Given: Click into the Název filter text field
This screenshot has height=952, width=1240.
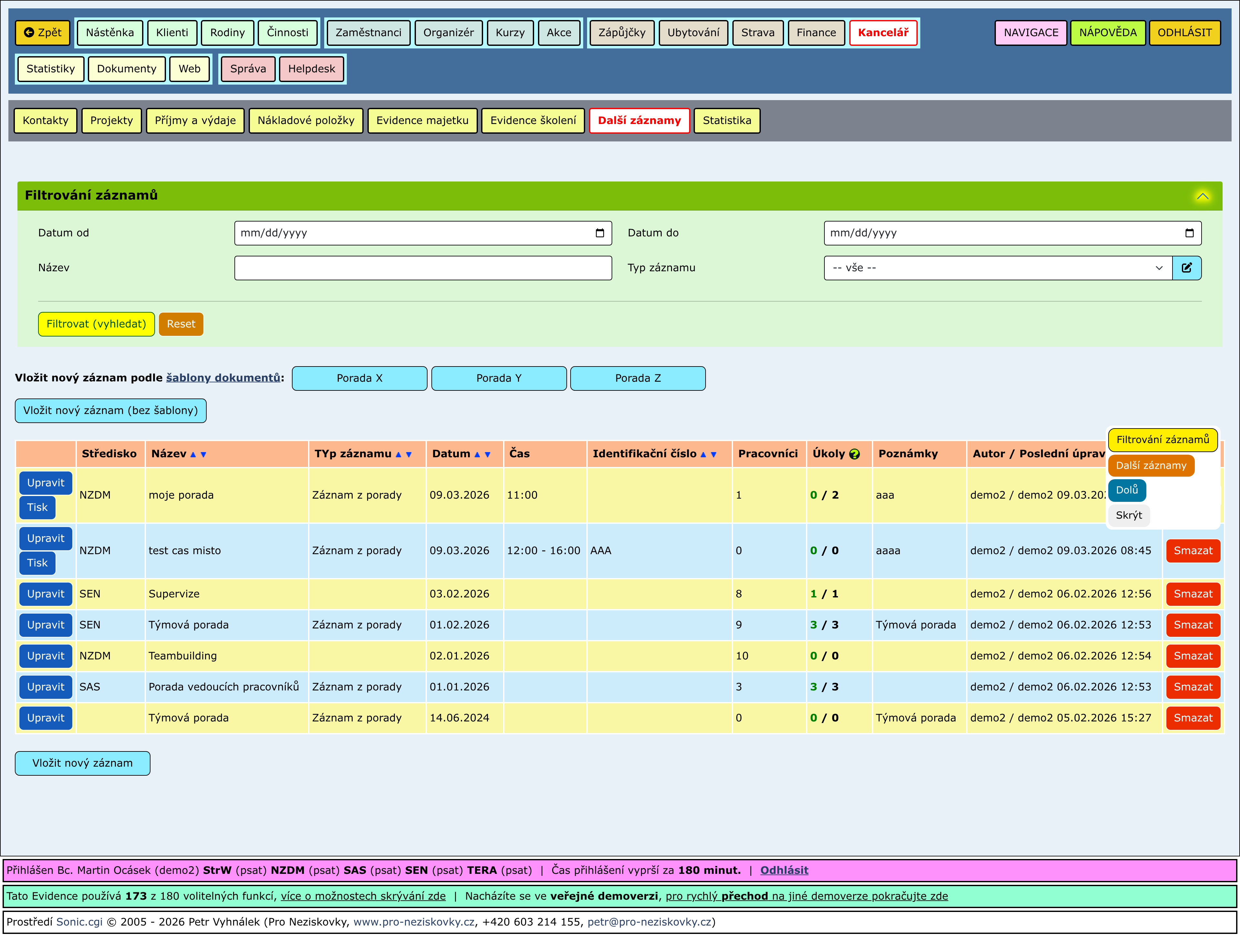Looking at the screenshot, I should (x=423, y=267).
